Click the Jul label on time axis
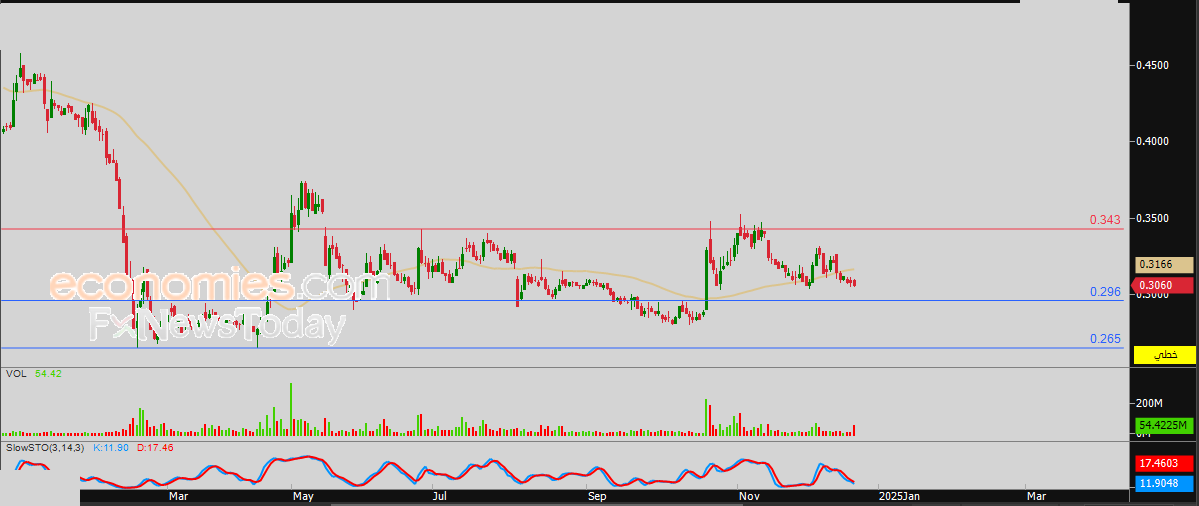 (438, 496)
